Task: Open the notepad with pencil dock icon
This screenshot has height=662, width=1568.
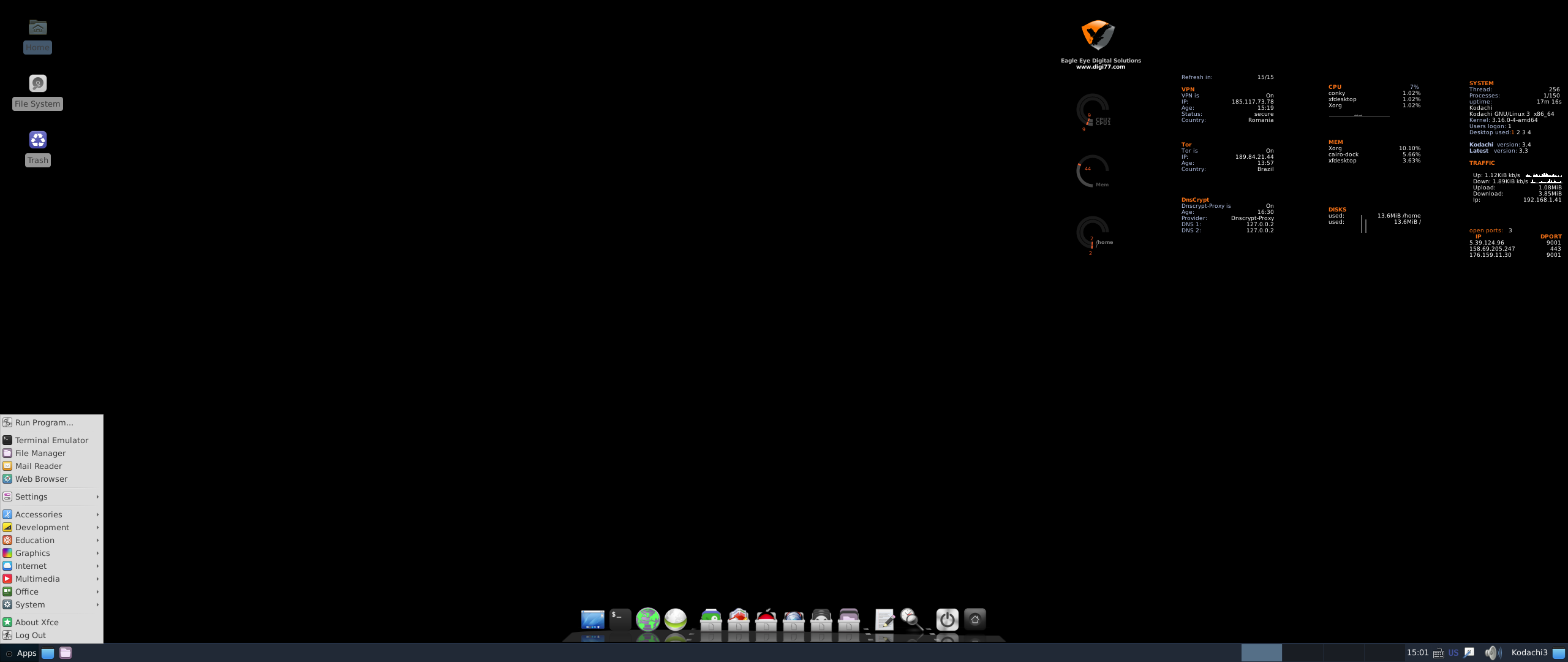Action: pyautogui.click(x=884, y=619)
